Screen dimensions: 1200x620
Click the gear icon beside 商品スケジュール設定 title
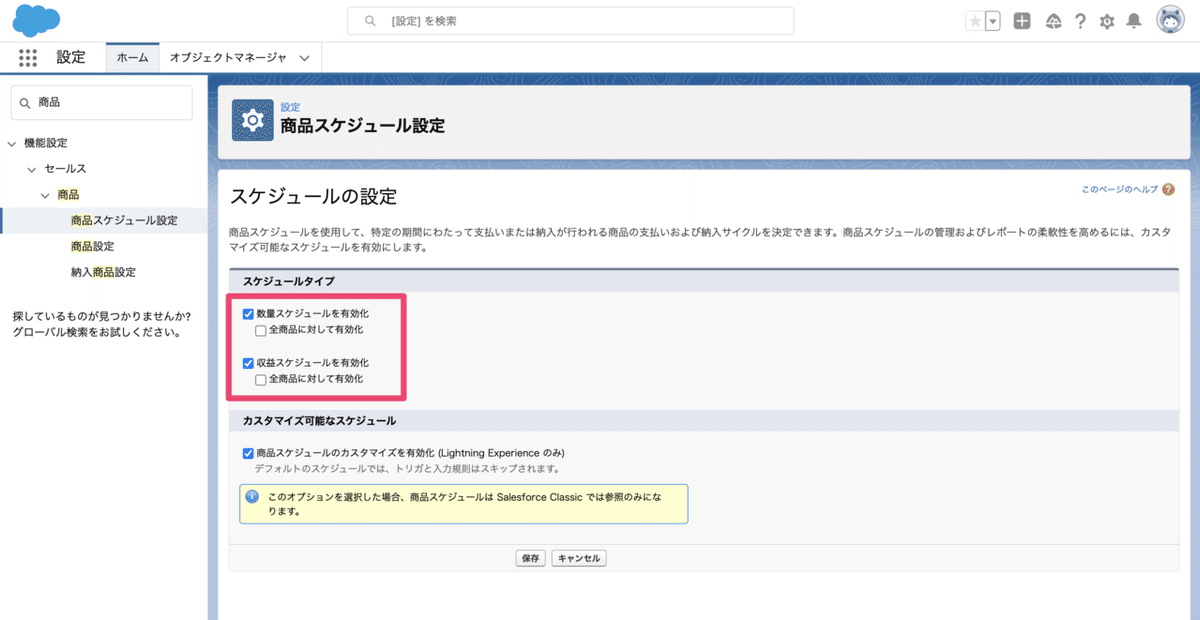(252, 120)
